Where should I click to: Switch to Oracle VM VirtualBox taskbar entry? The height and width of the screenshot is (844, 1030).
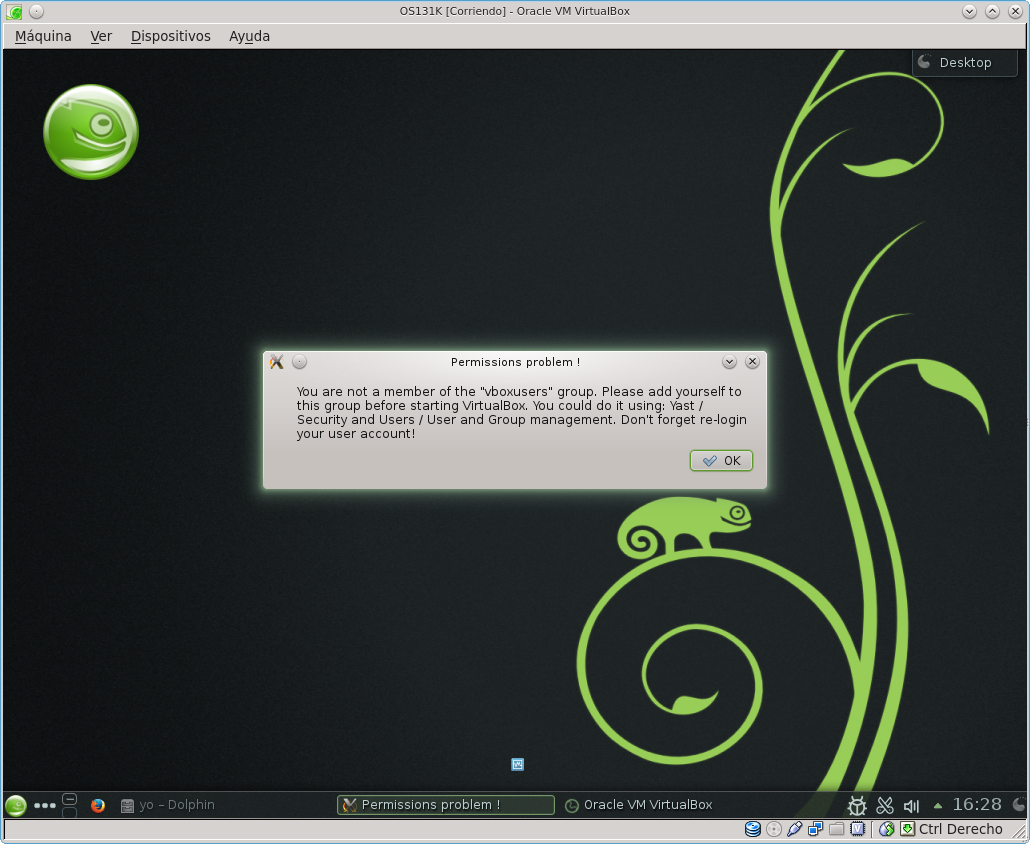[x=638, y=805]
